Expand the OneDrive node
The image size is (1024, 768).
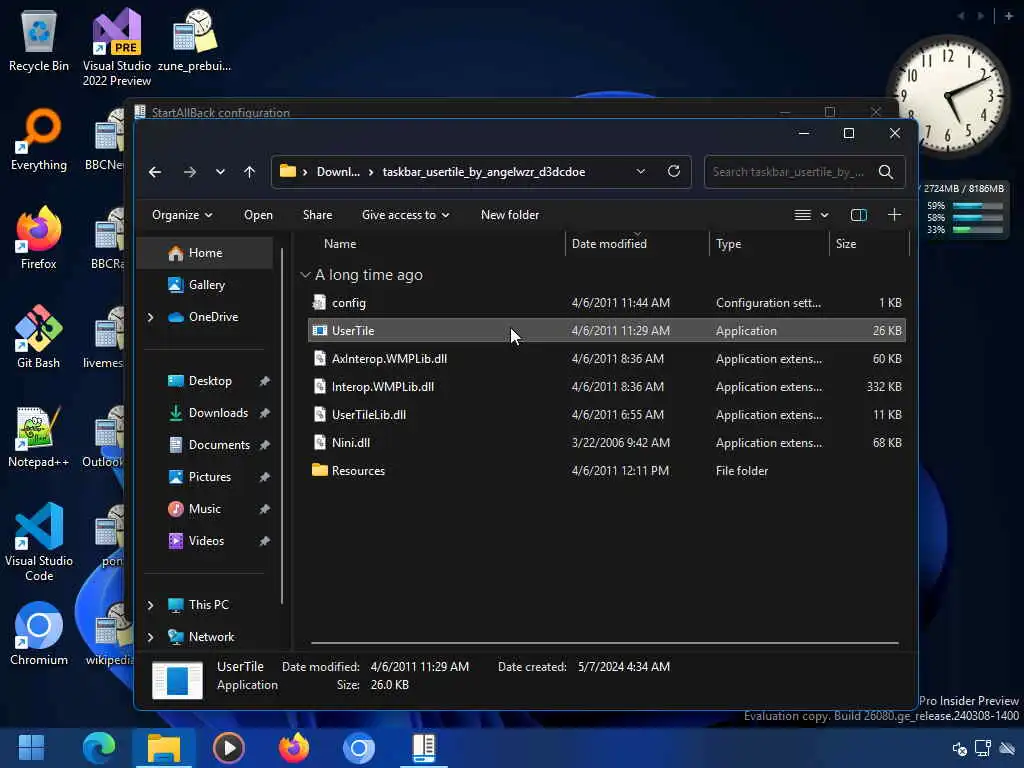150,317
